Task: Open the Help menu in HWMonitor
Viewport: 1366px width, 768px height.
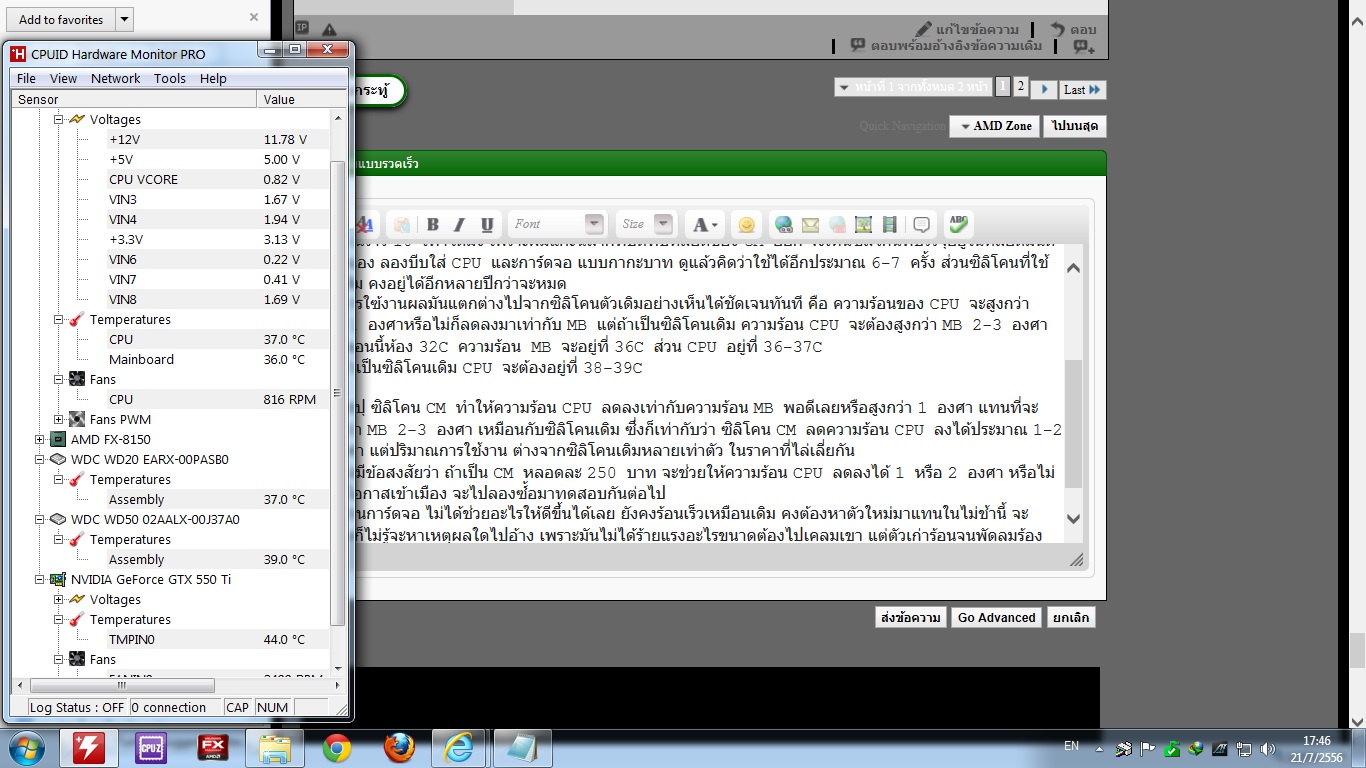Action: coord(213,78)
